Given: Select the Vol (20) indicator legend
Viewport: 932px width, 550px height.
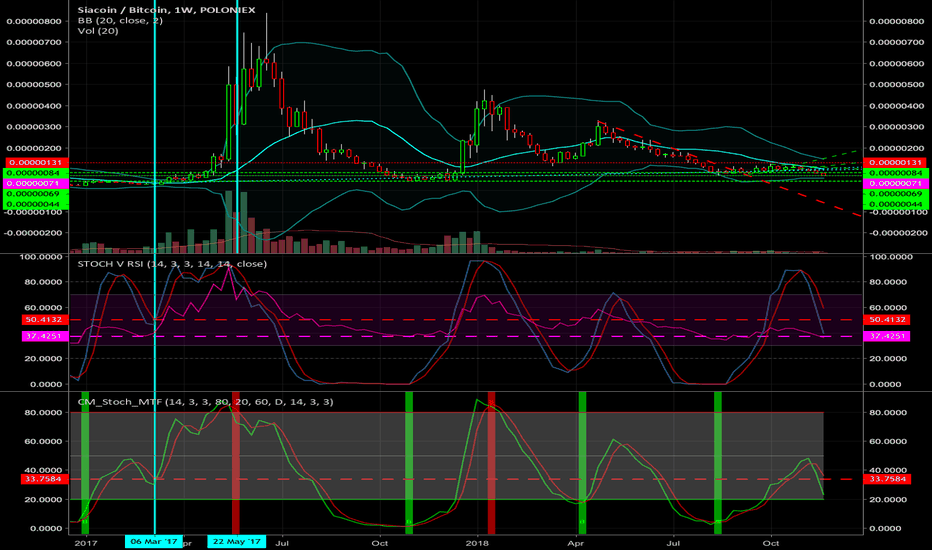Looking at the screenshot, I should pos(98,31).
